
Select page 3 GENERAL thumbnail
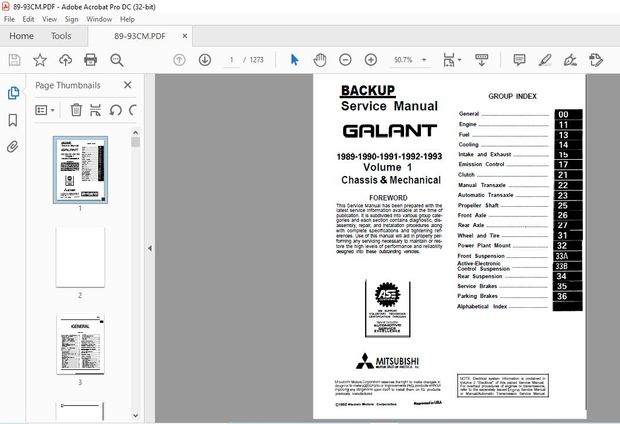pyautogui.click(x=80, y=344)
